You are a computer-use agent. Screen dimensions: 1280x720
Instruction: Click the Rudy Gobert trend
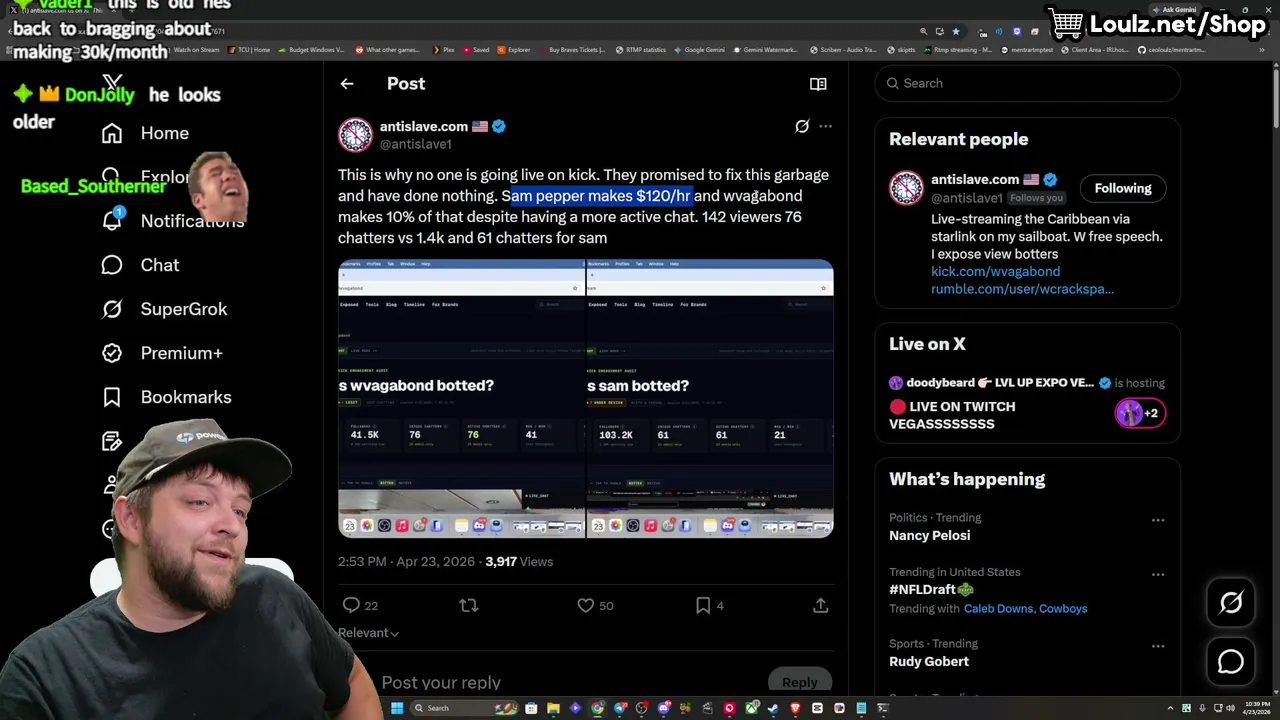coord(929,661)
